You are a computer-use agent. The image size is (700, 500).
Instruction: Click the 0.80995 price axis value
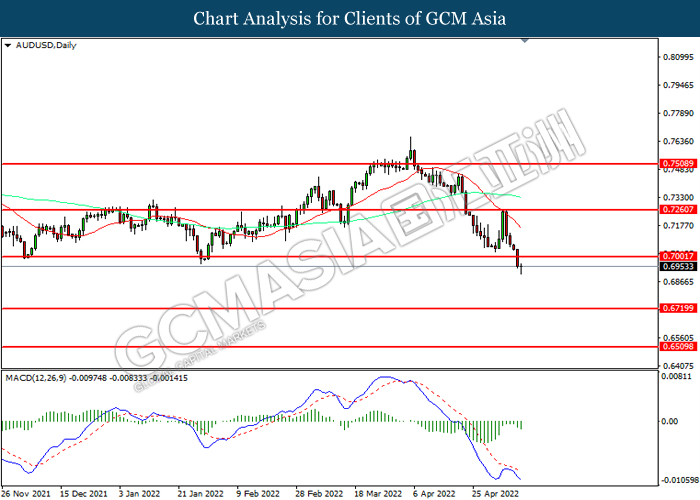(x=679, y=57)
